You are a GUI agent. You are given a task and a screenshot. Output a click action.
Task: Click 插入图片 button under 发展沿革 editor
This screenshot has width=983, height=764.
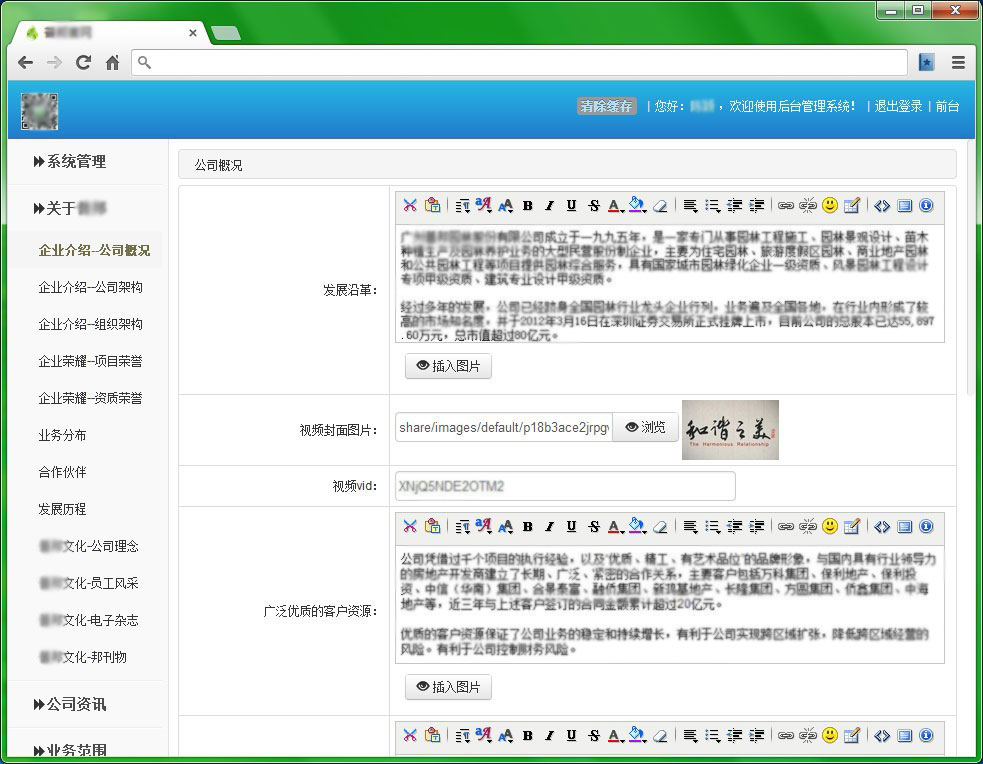pos(448,366)
